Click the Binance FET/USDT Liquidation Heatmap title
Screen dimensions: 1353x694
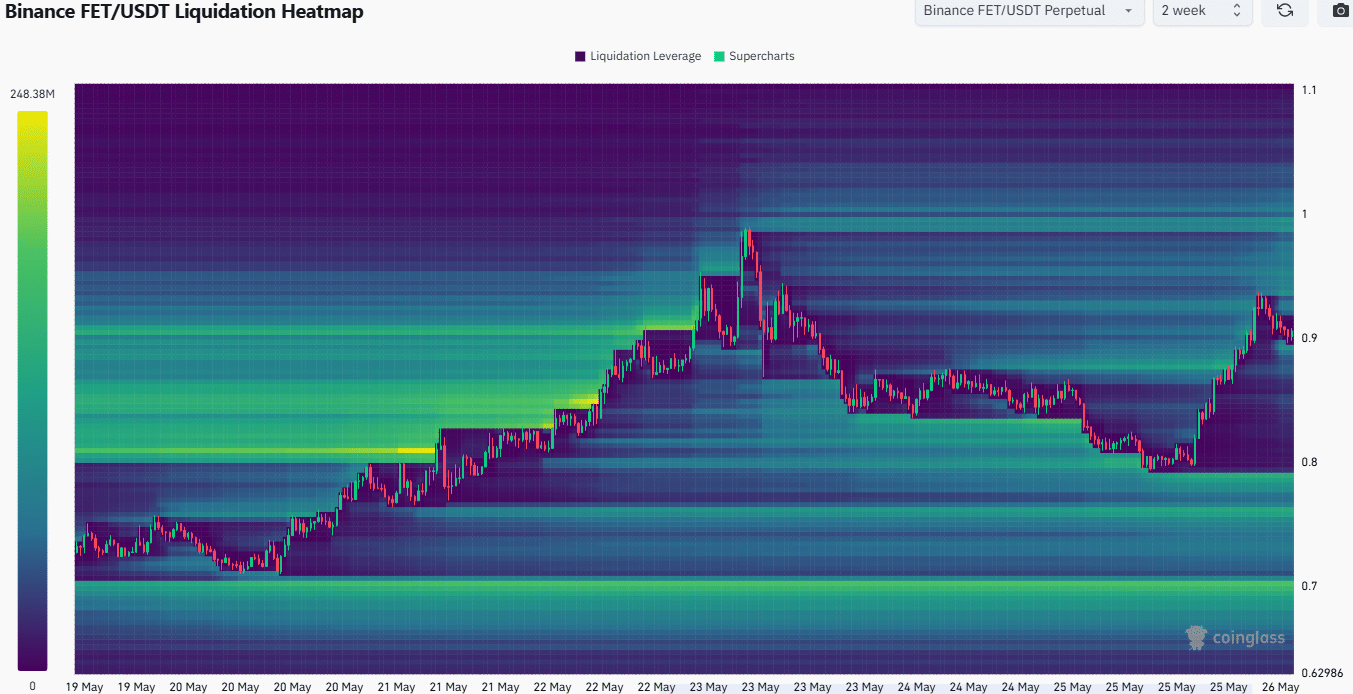(x=185, y=12)
